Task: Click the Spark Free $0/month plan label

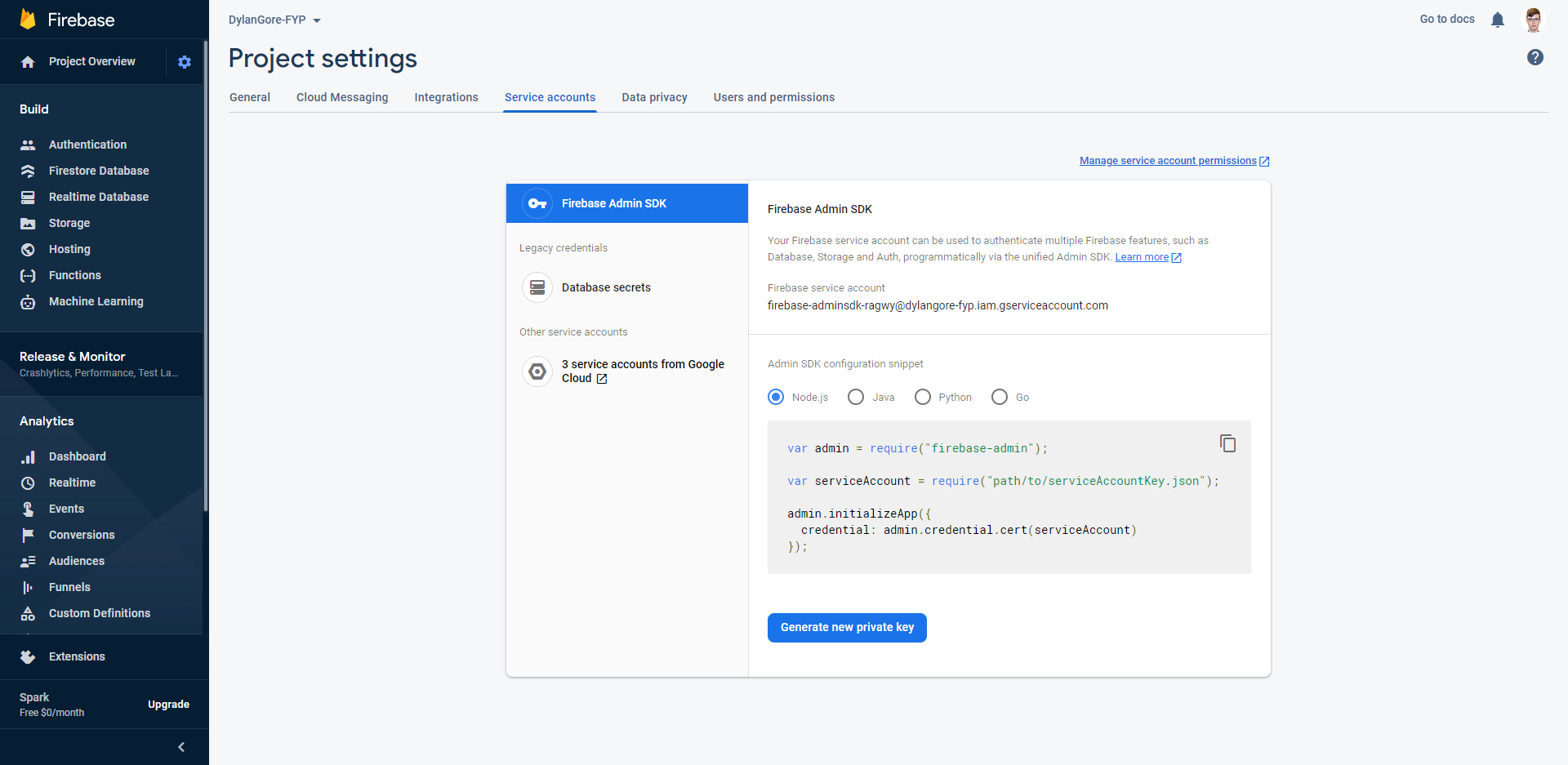Action: pyautogui.click(x=52, y=705)
